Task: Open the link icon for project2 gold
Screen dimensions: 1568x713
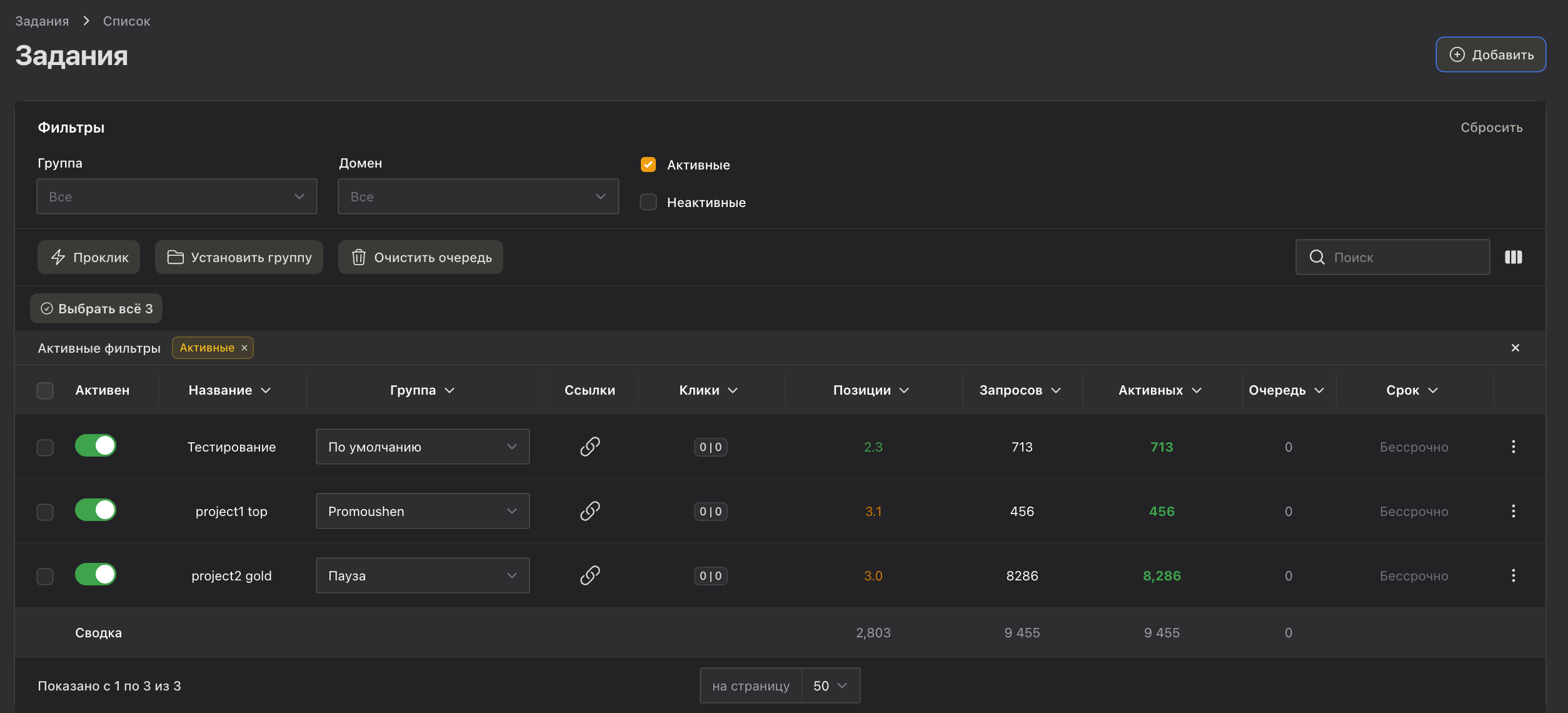Action: click(590, 575)
